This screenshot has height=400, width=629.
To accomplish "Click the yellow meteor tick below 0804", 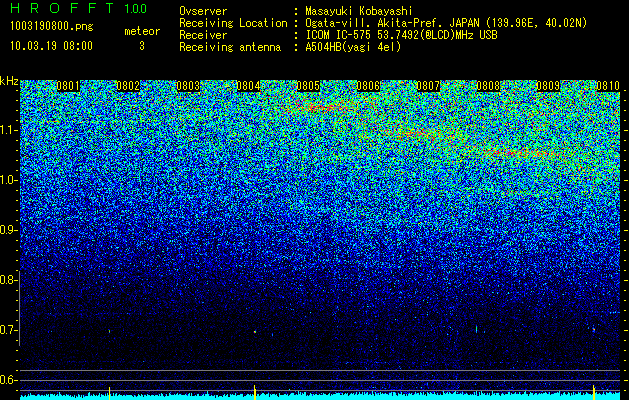I will [x=255, y=392].
